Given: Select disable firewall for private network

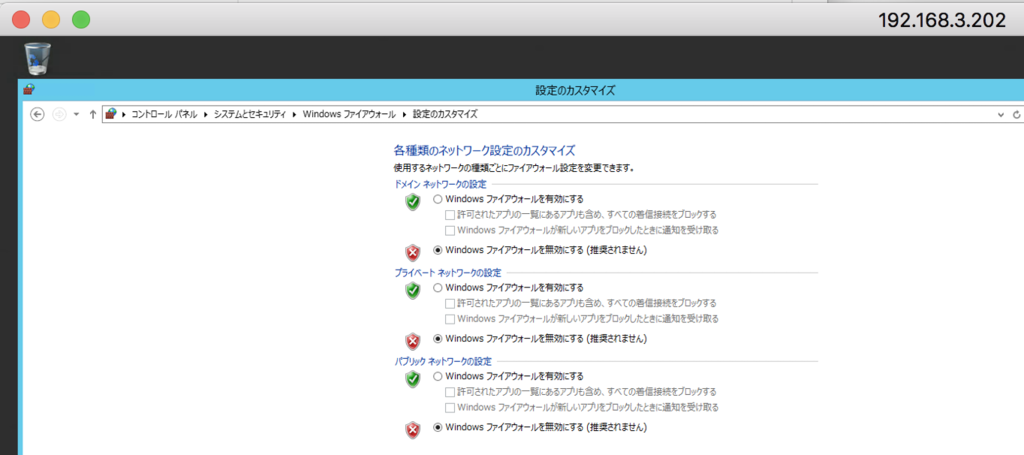Looking at the screenshot, I should (x=438, y=339).
